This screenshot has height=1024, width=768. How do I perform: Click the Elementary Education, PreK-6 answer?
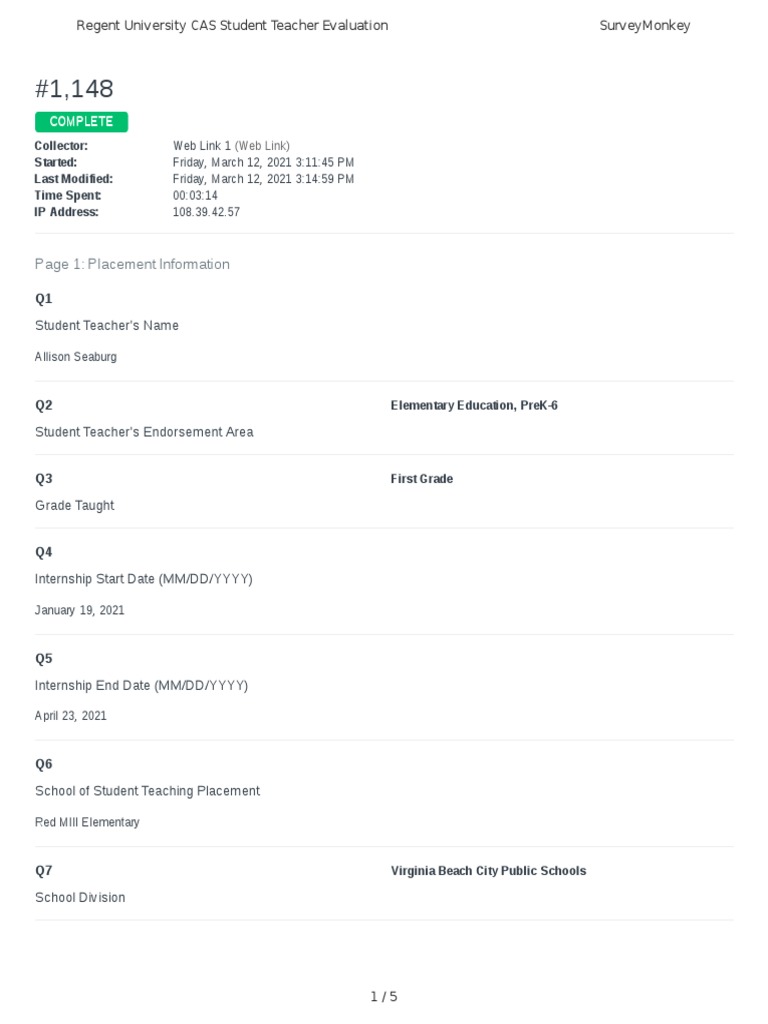click(474, 405)
